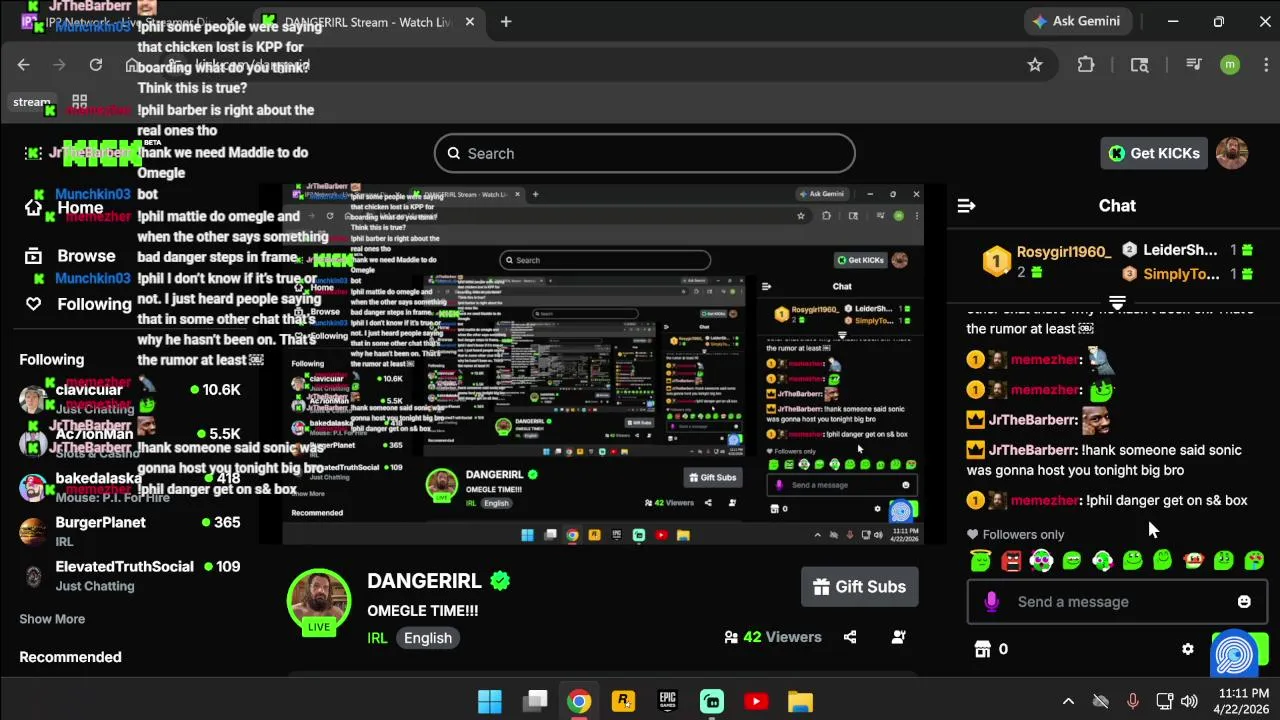Launch Rockstar Games Launcher from taskbar
Viewport: 1280px width, 720px height.
point(623,701)
